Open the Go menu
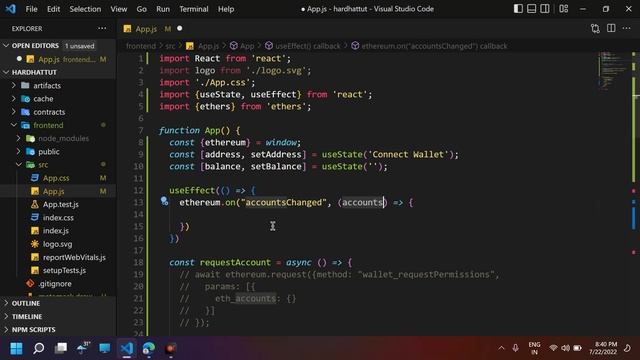The image size is (640, 360). (x=141, y=9)
